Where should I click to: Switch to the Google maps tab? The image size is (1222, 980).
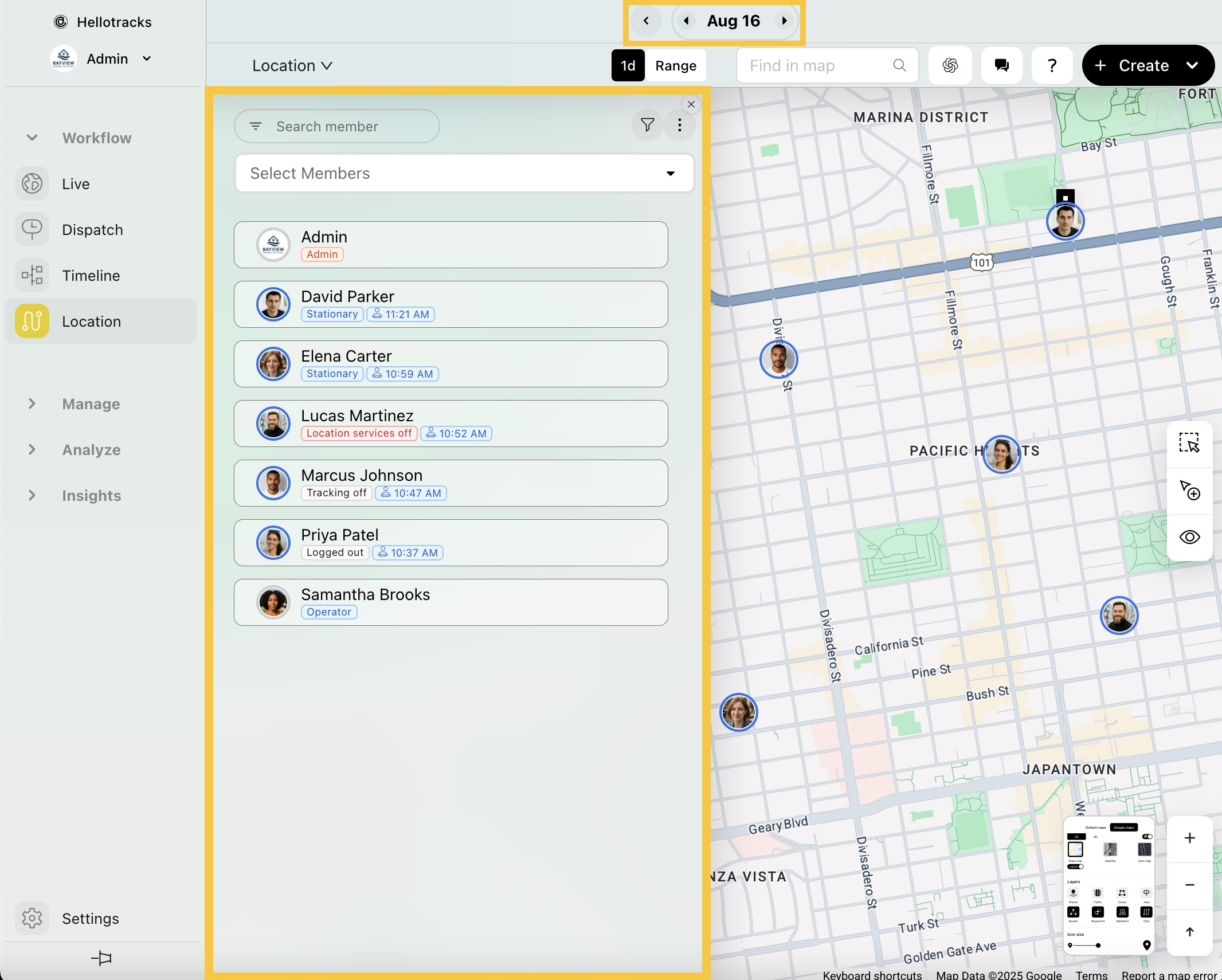pyautogui.click(x=1124, y=828)
